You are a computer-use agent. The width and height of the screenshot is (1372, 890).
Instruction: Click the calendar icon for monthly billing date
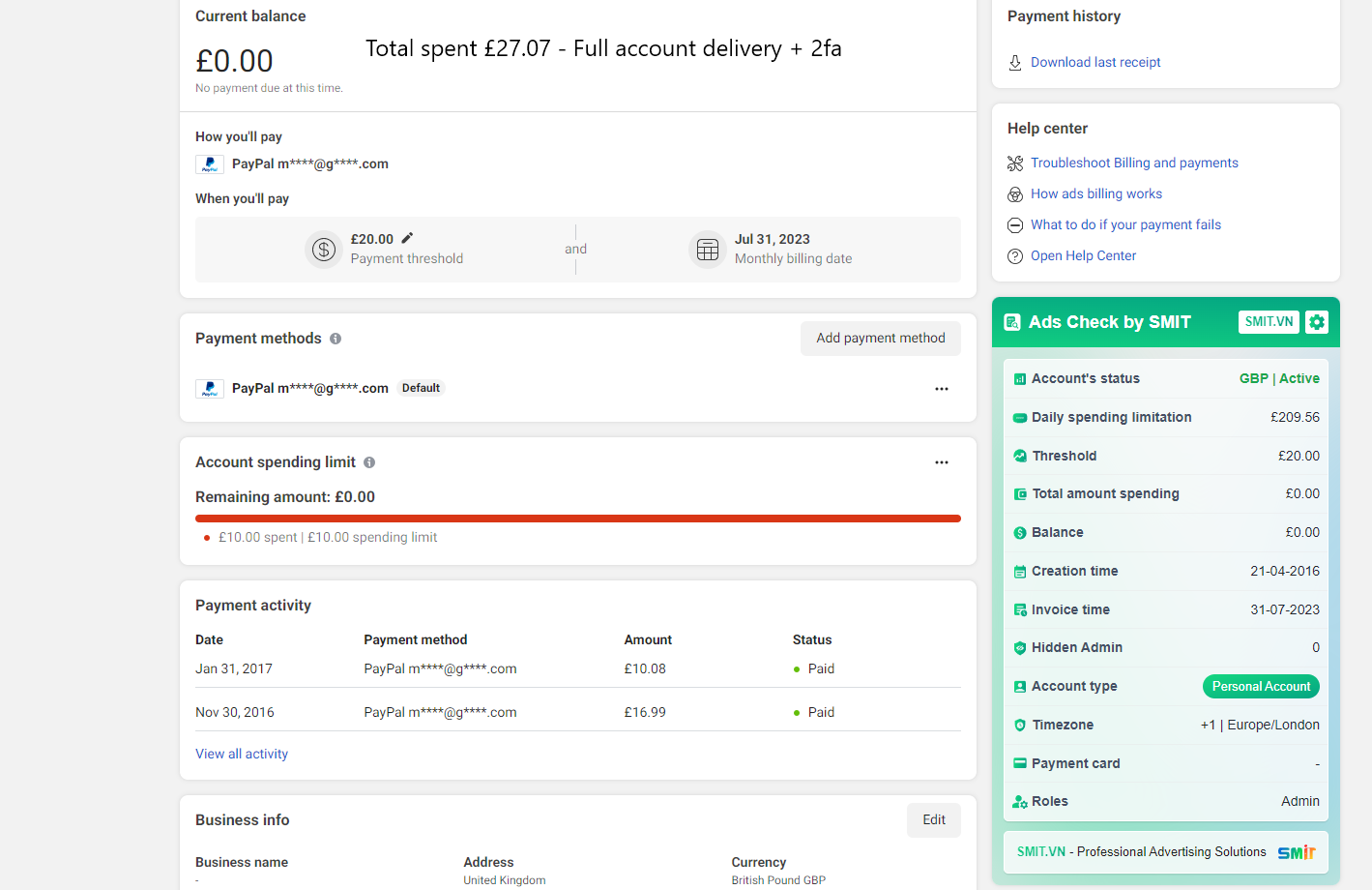(708, 250)
